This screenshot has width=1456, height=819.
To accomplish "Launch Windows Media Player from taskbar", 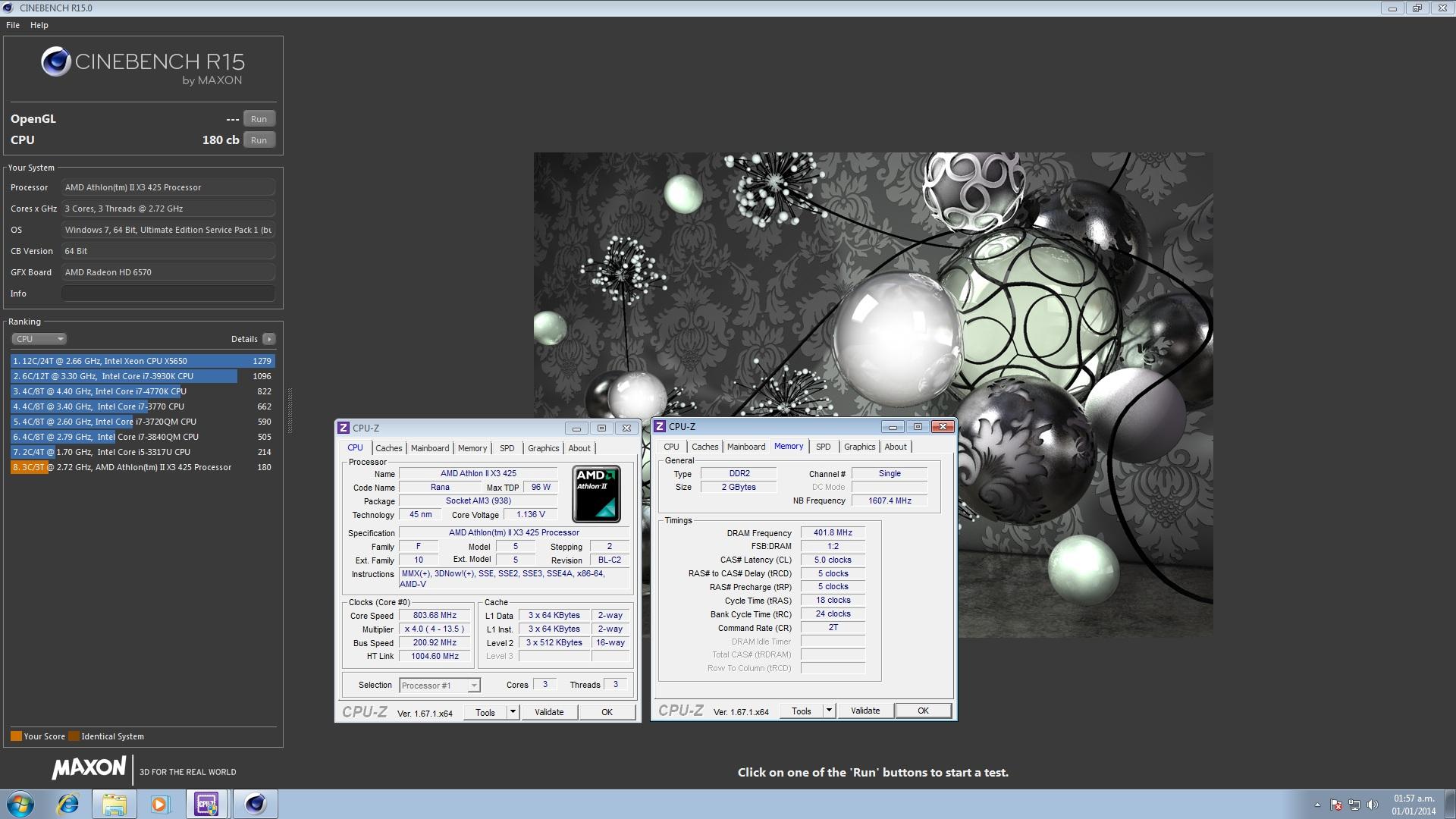I will click(160, 804).
